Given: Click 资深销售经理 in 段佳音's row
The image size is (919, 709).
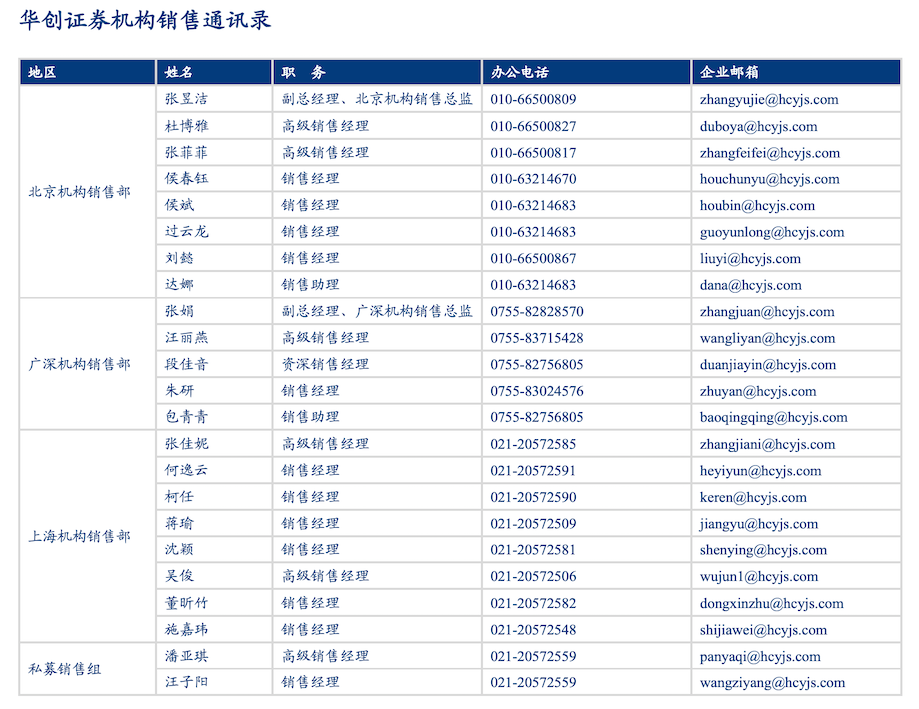Looking at the screenshot, I should tap(325, 364).
